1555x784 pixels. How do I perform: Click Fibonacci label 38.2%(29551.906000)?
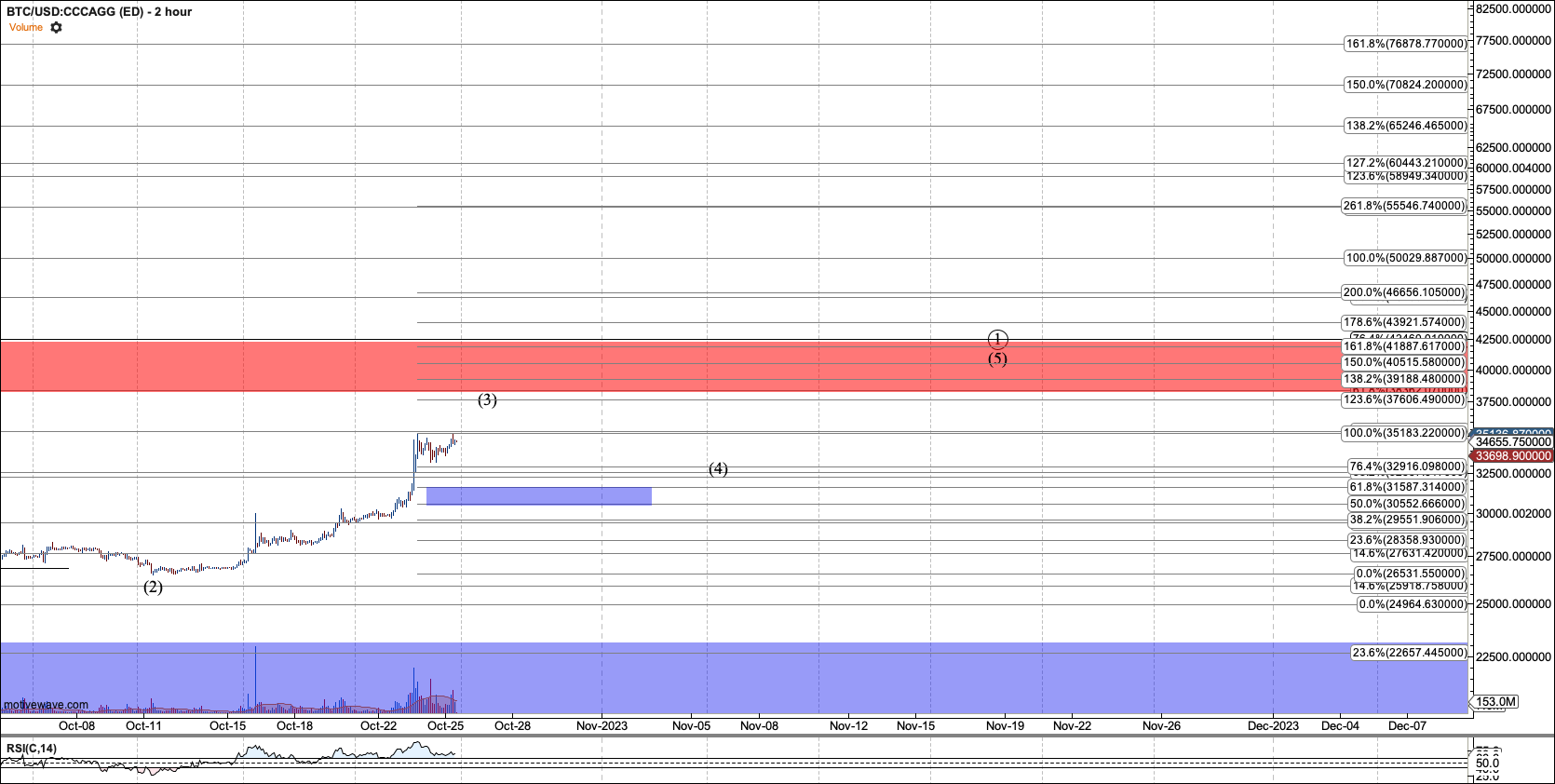pyautogui.click(x=1407, y=520)
